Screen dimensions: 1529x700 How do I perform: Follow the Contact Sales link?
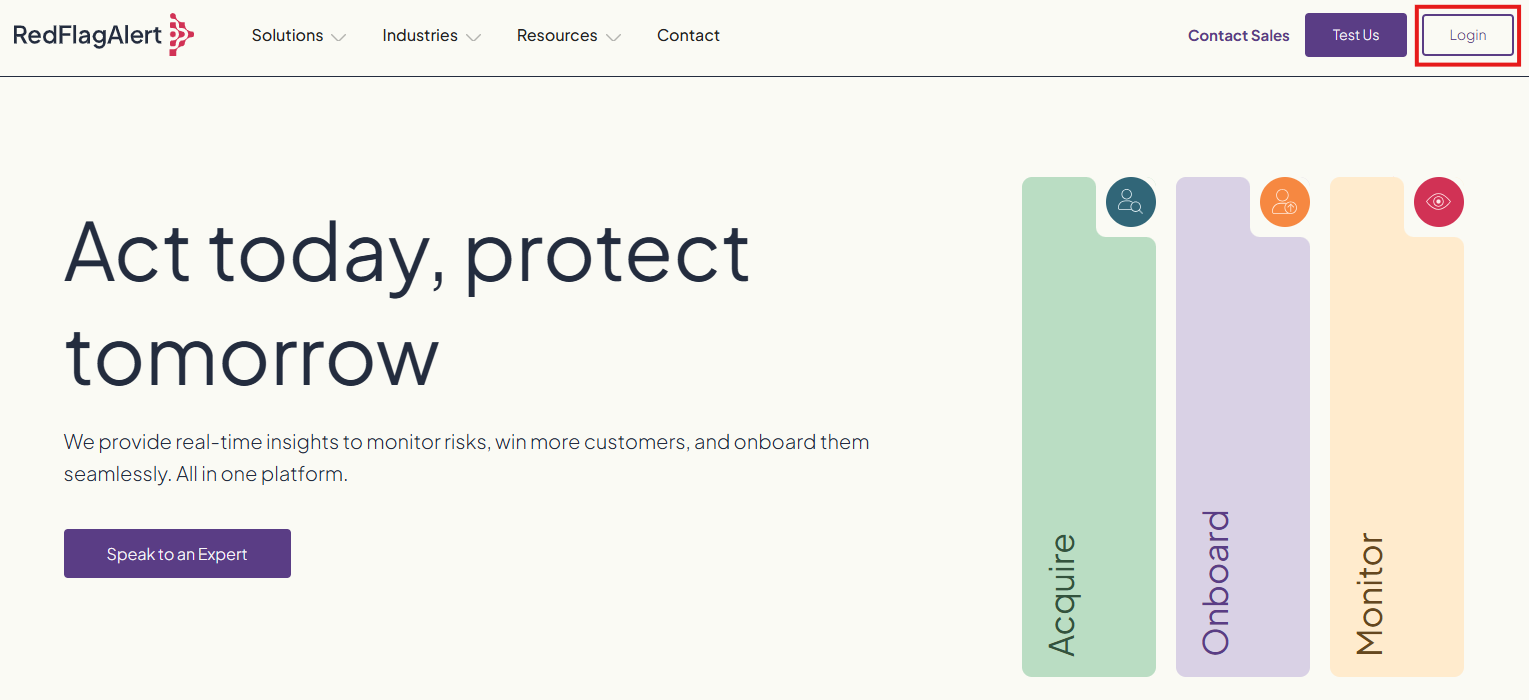1238,35
